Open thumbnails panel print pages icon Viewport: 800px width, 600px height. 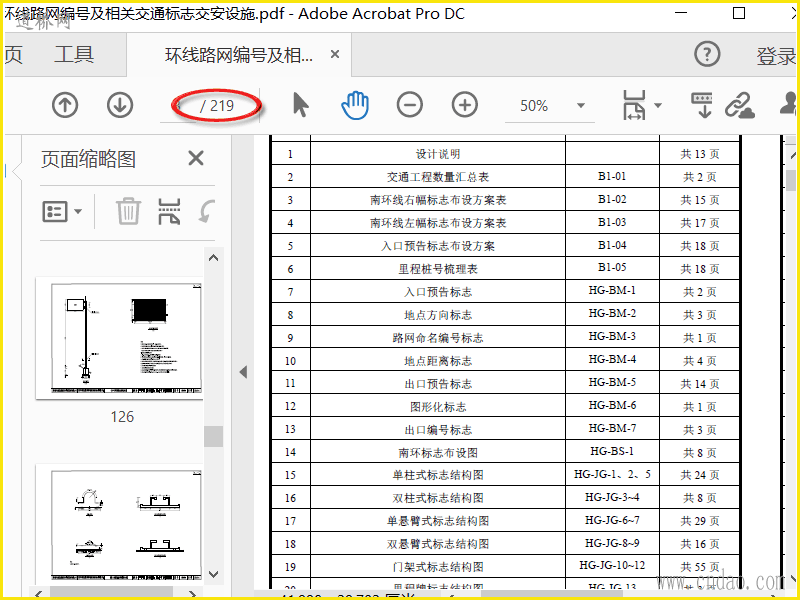pyautogui.click(x=169, y=211)
